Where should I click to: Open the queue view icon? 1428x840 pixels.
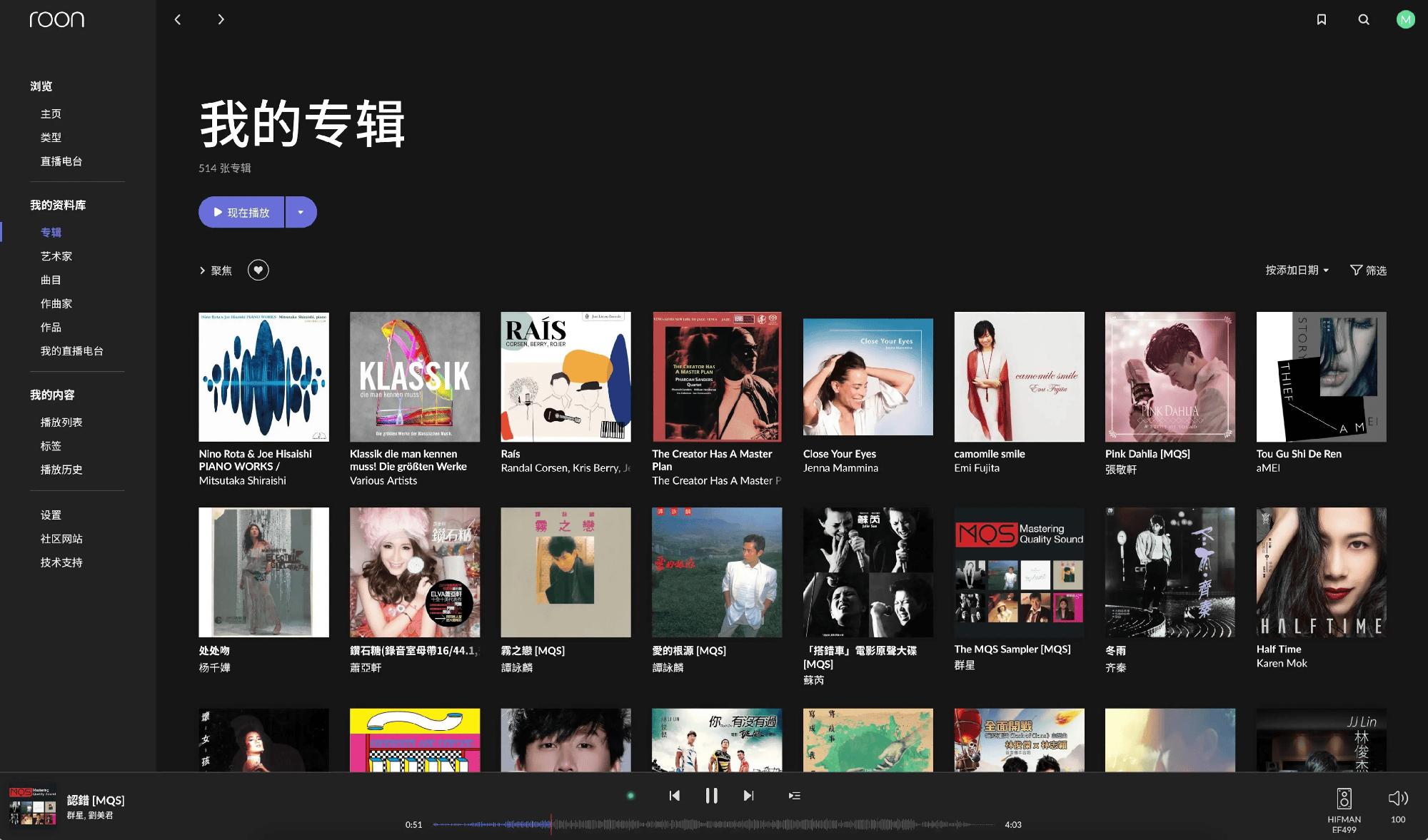(x=794, y=797)
